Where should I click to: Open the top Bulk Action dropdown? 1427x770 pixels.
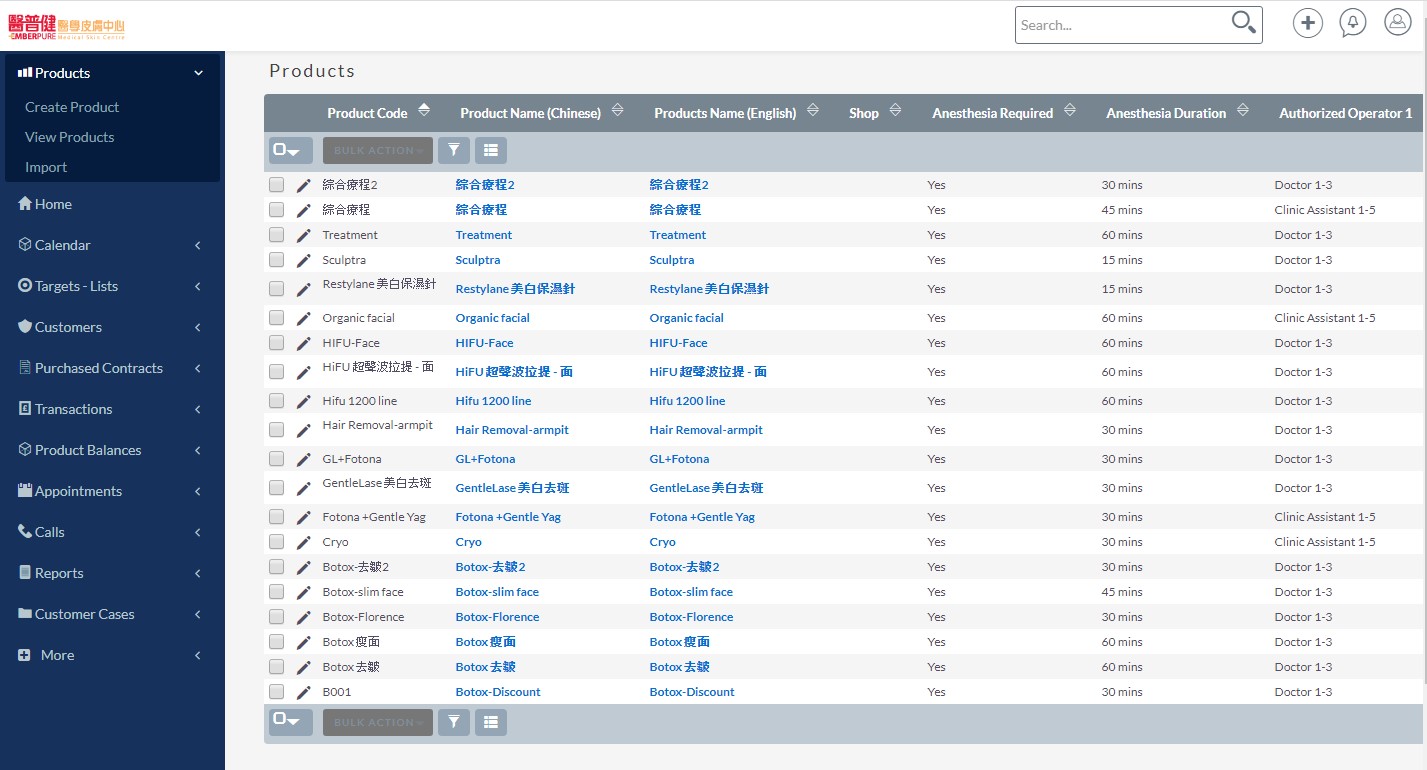coord(378,150)
